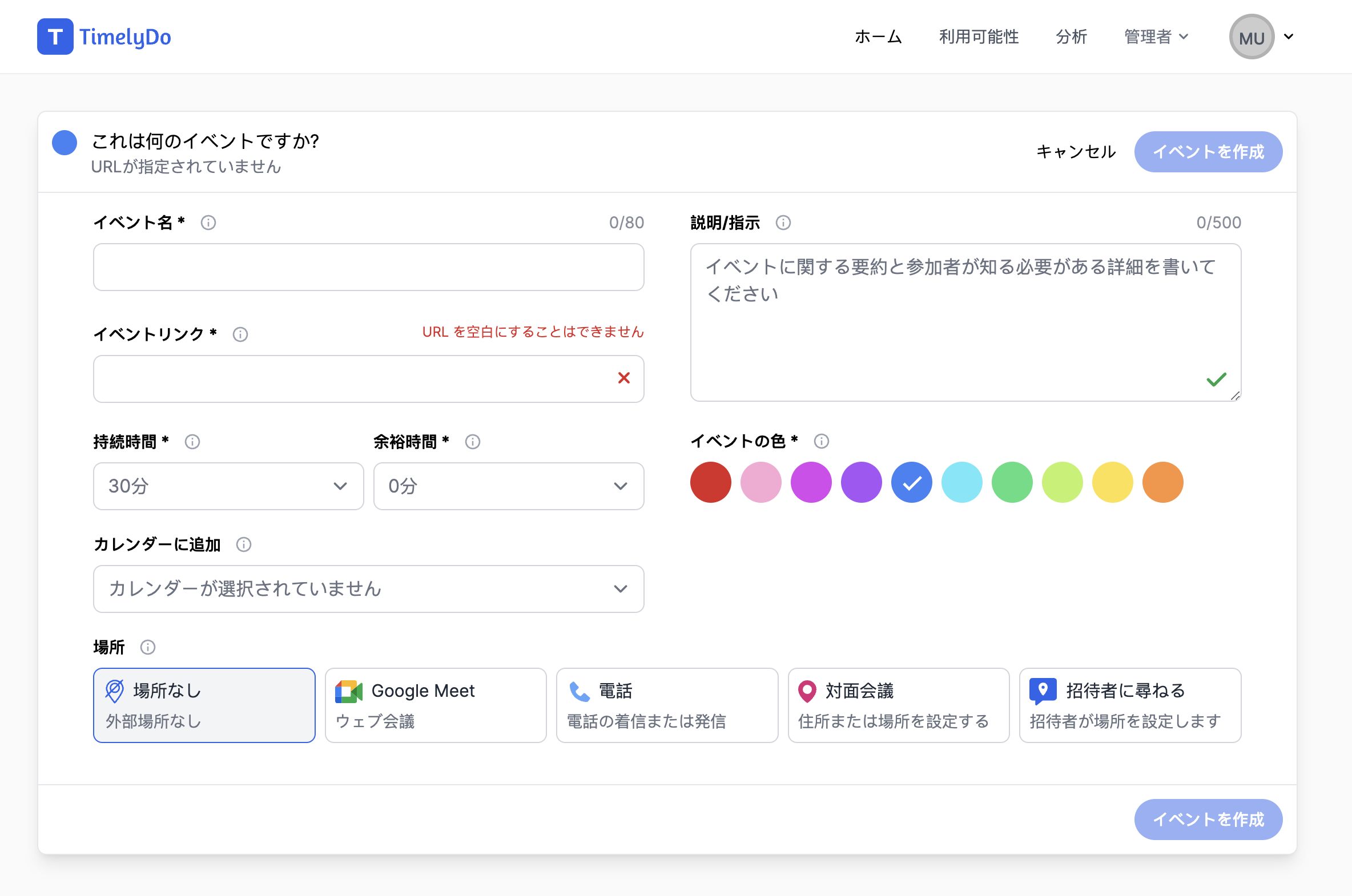
Task: Go to ホーム in navigation
Action: [878, 37]
